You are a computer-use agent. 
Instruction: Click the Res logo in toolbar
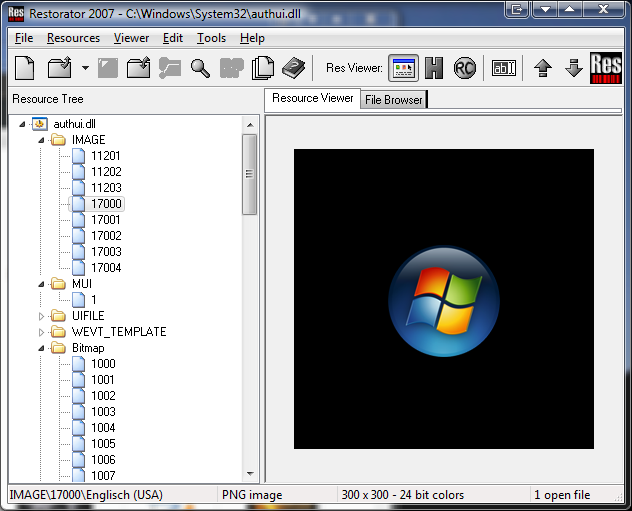click(x=606, y=68)
